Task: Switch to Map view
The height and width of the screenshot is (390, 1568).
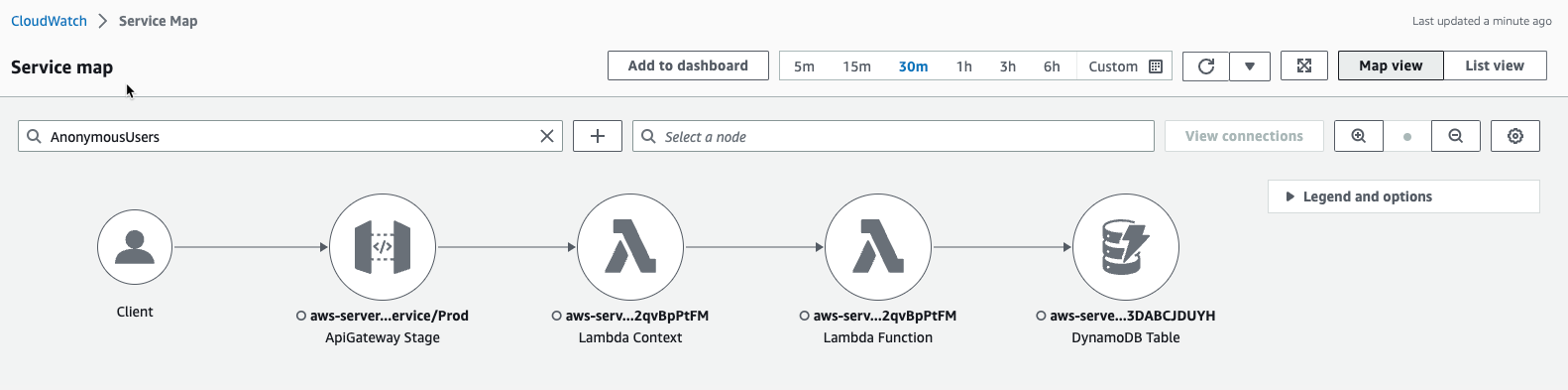Action: click(1391, 65)
